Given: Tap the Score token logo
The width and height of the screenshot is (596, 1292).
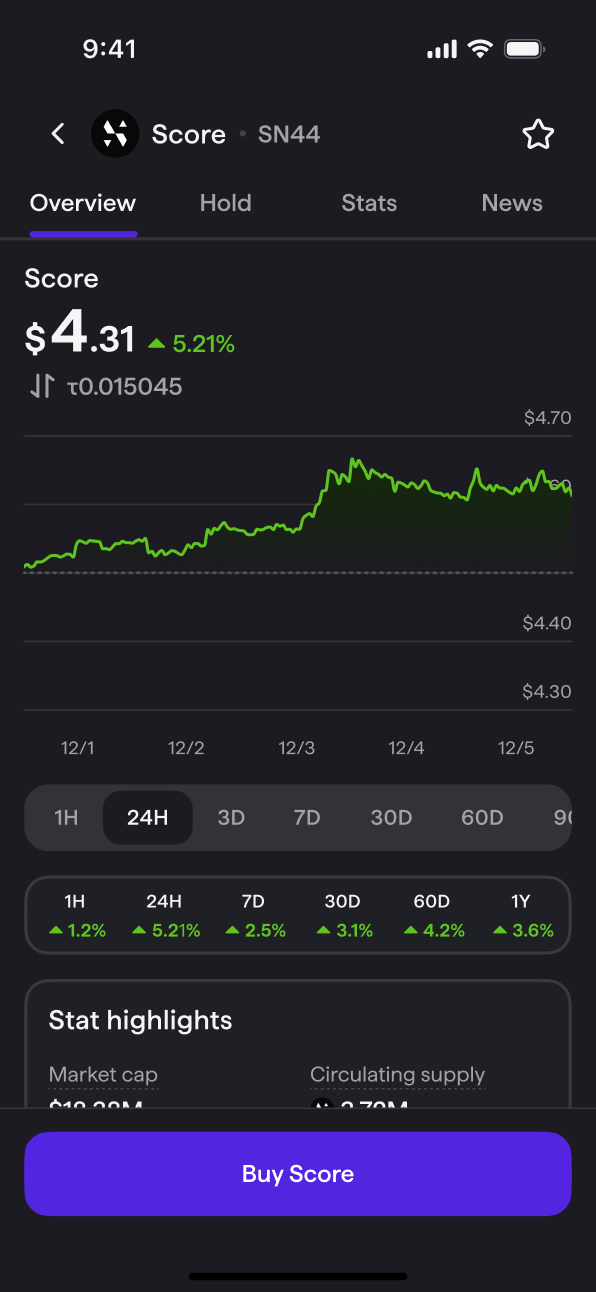Looking at the screenshot, I should pyautogui.click(x=115, y=134).
